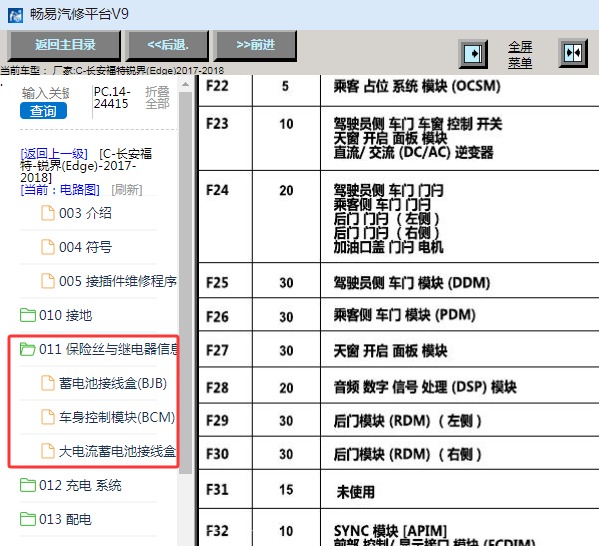599x546 pixels.
Task: Click fuse cell F30
Action: pyautogui.click(x=217, y=454)
